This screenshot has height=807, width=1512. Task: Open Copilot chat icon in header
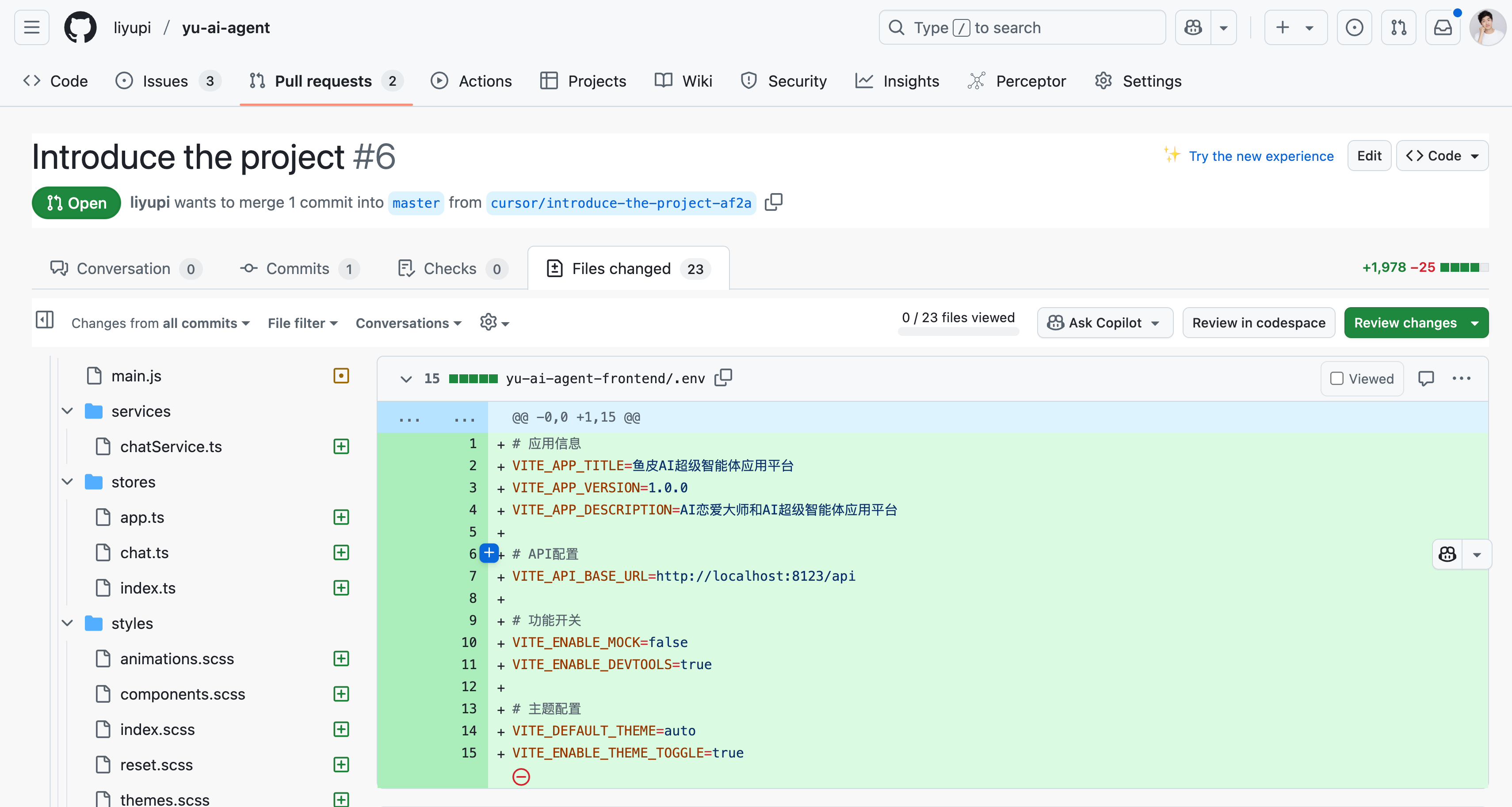(x=1193, y=27)
